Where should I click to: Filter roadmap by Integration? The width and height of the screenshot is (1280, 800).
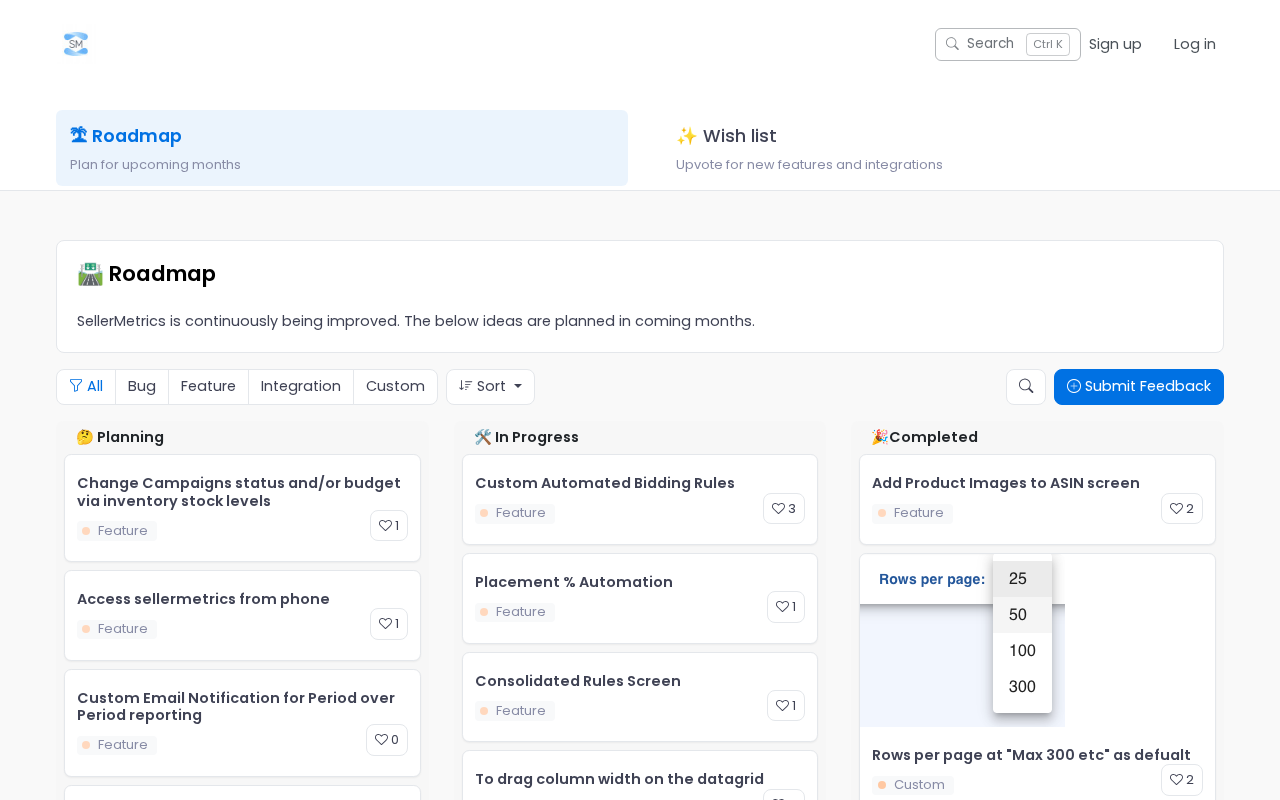pyautogui.click(x=301, y=387)
